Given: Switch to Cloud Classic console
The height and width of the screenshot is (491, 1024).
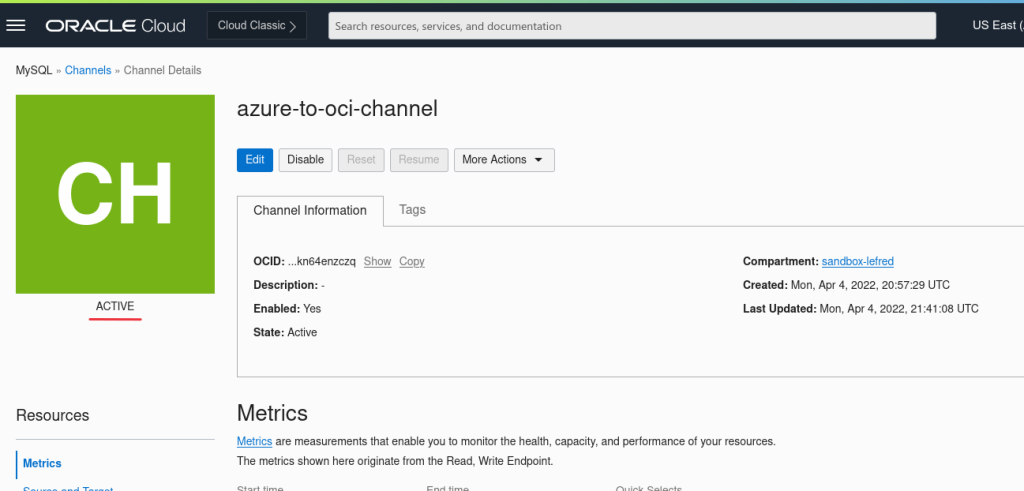Looking at the screenshot, I should (x=257, y=26).
